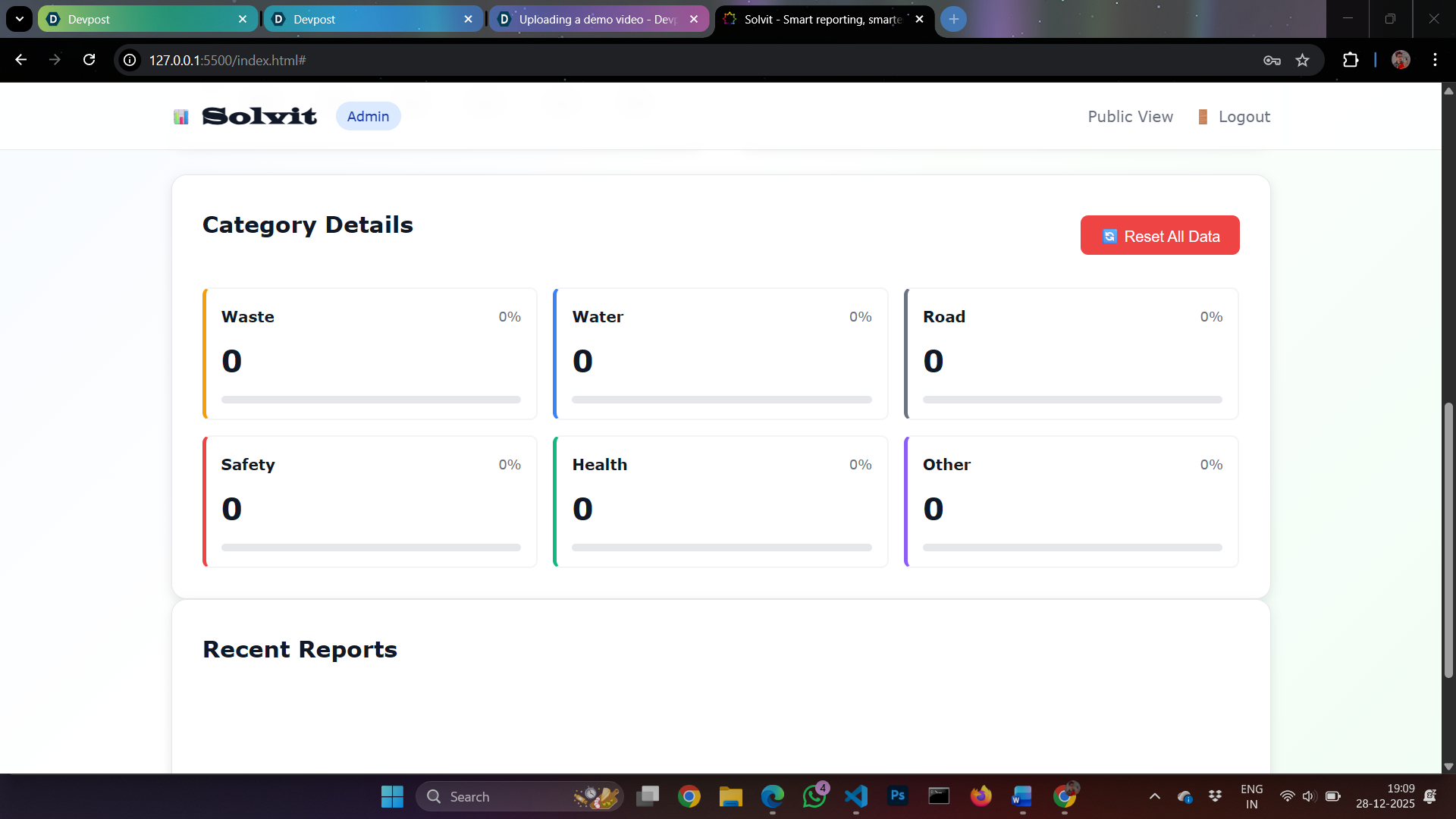Close the Uploading a demo video tab
The width and height of the screenshot is (1456, 819).
pyautogui.click(x=693, y=19)
